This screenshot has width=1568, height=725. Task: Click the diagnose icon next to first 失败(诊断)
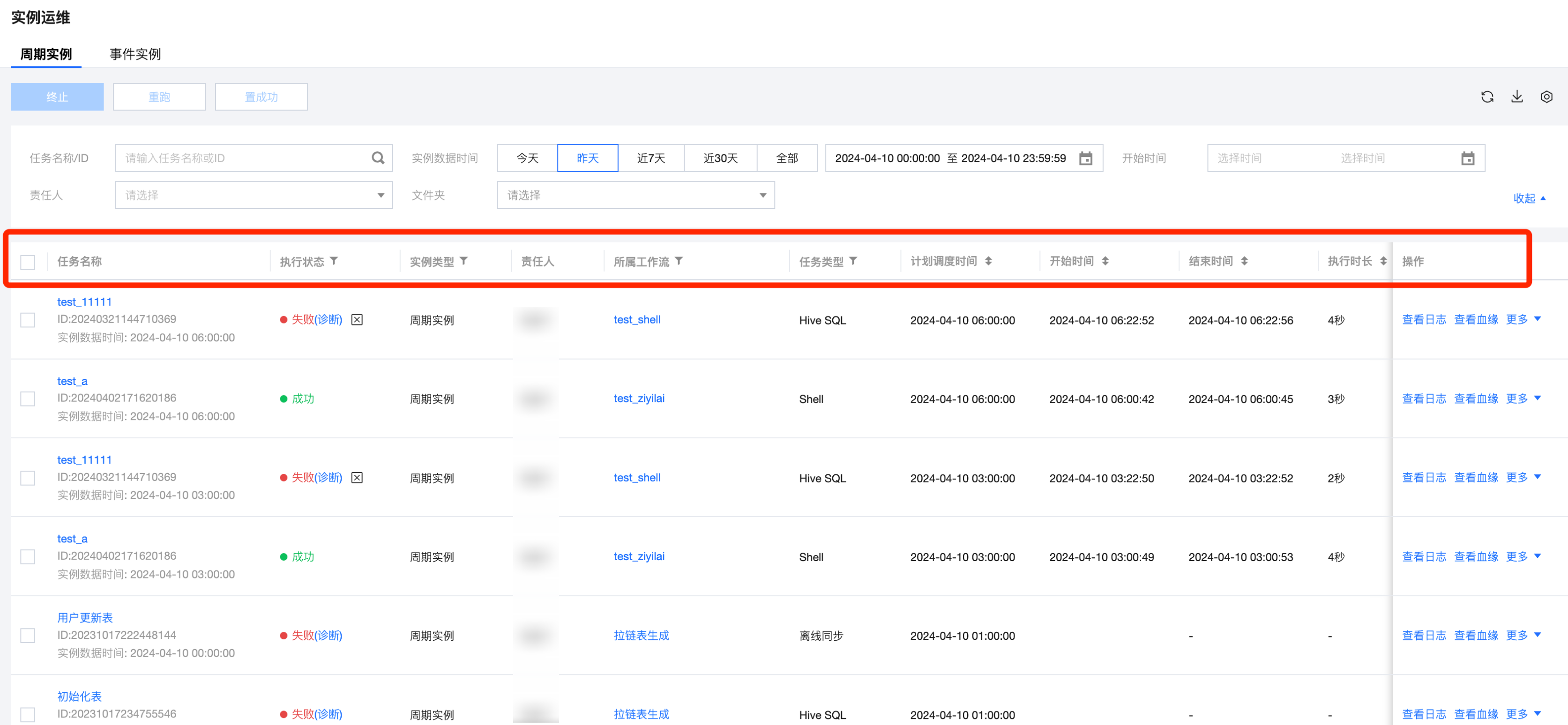(357, 320)
